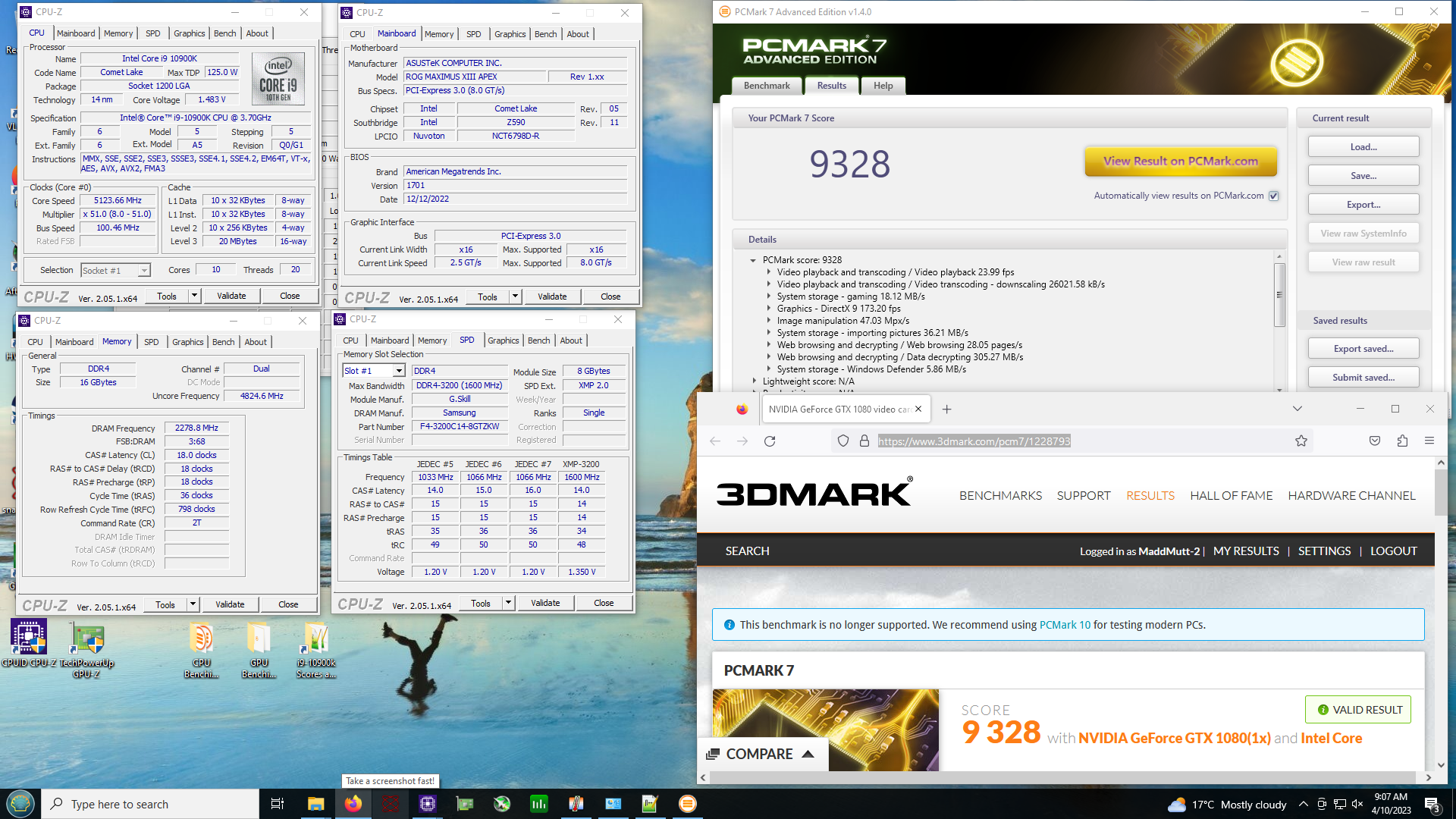Open Tools dropdown arrow in CPU window
Image resolution: width=1456 pixels, height=819 pixels.
(x=195, y=296)
